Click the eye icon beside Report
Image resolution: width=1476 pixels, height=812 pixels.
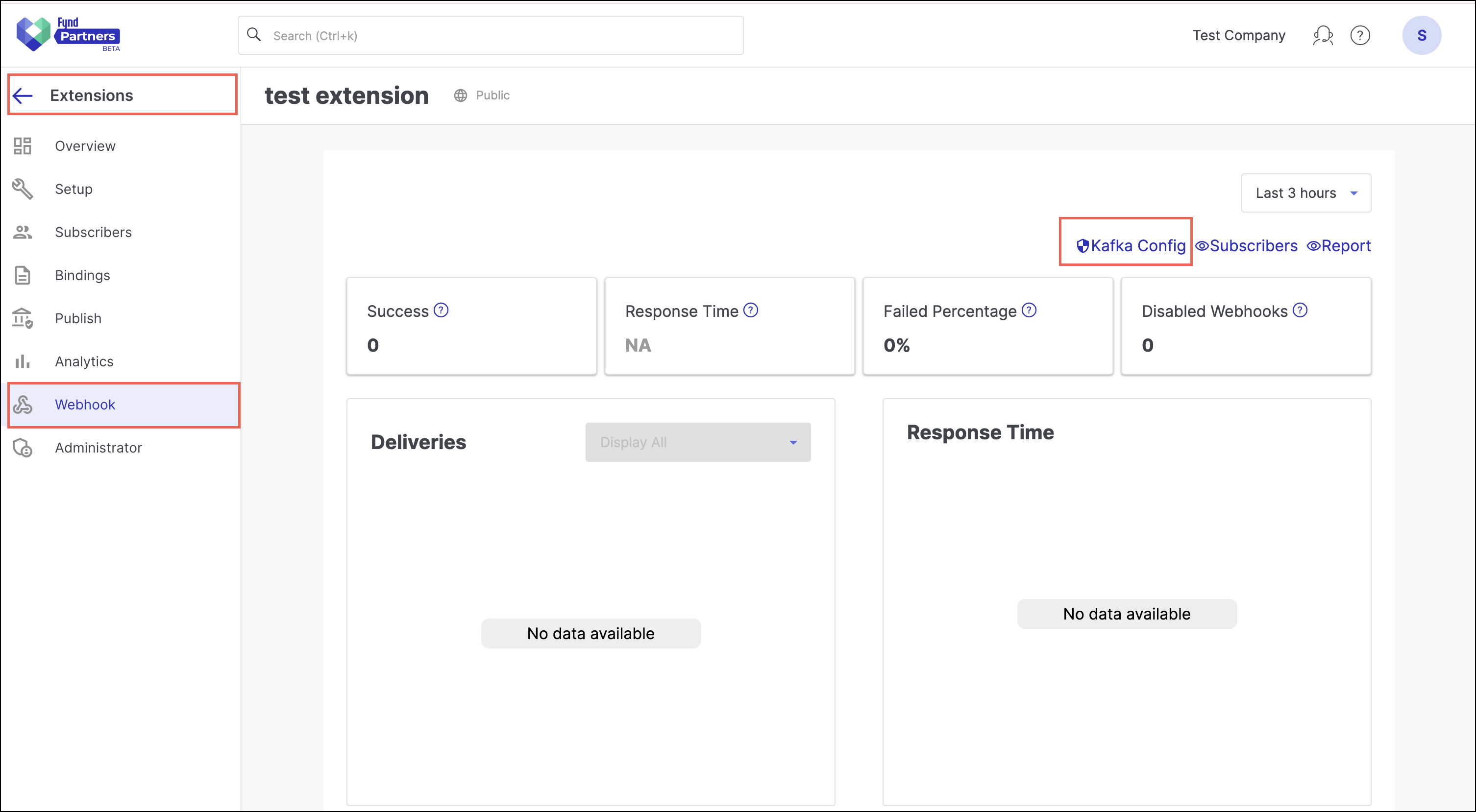tap(1313, 246)
